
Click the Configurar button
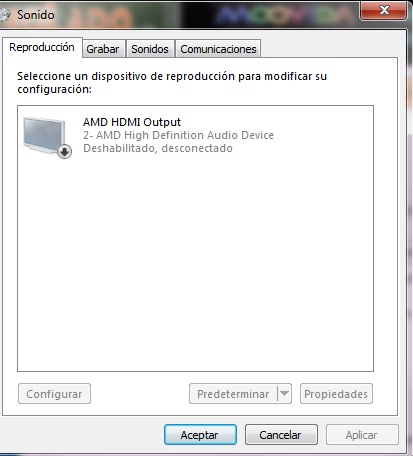(54, 394)
